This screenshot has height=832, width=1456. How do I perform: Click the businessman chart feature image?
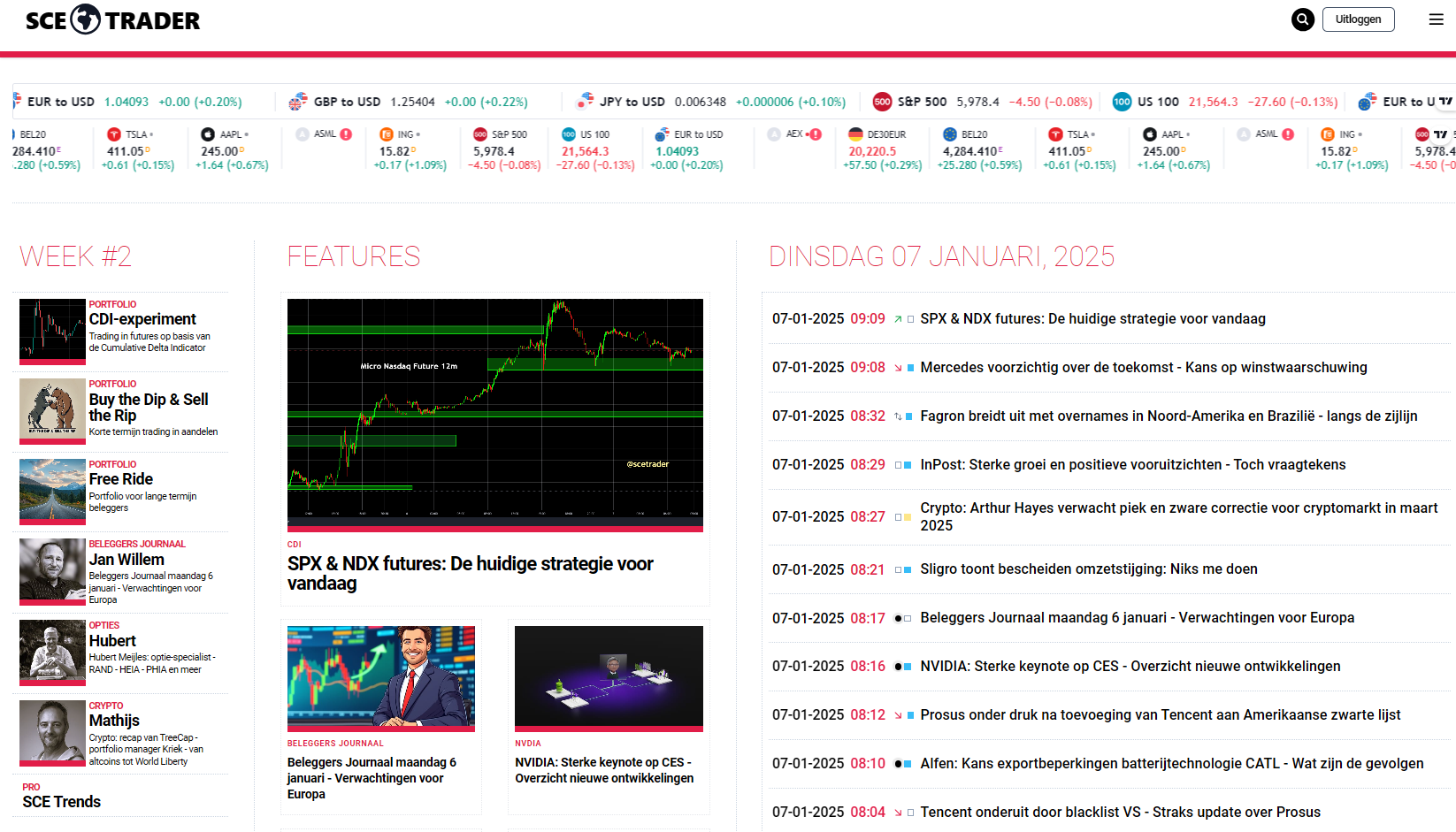click(x=381, y=678)
